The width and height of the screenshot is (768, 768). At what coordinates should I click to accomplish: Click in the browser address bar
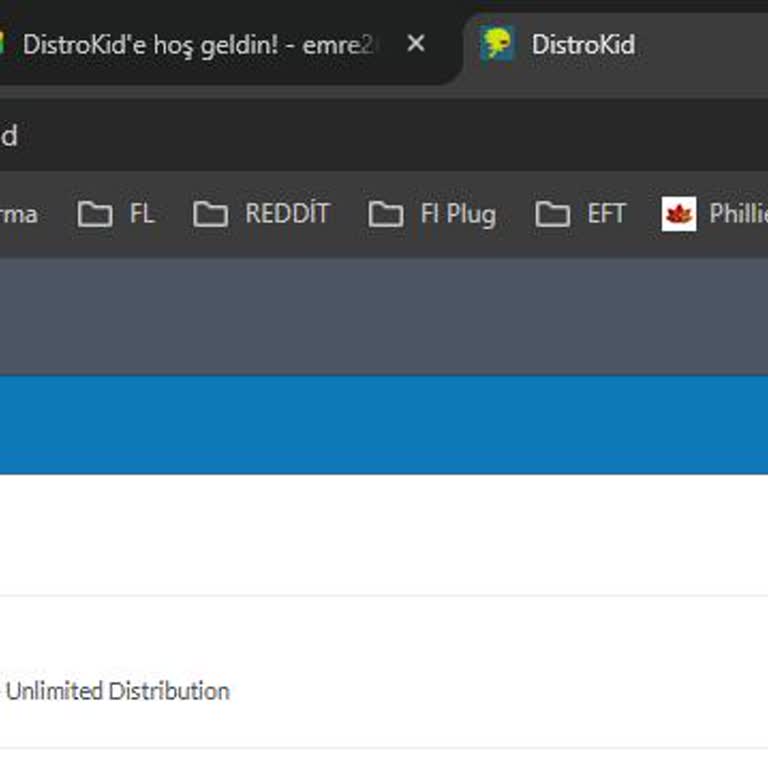click(x=384, y=136)
